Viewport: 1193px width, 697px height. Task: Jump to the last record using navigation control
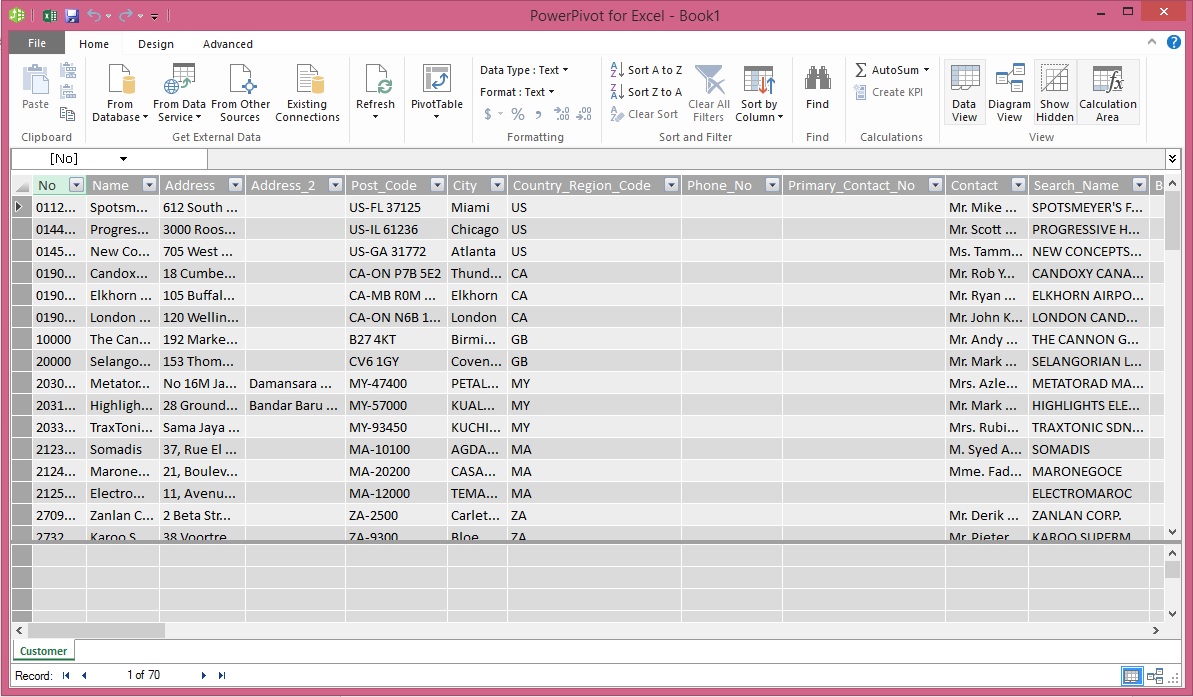[221, 675]
